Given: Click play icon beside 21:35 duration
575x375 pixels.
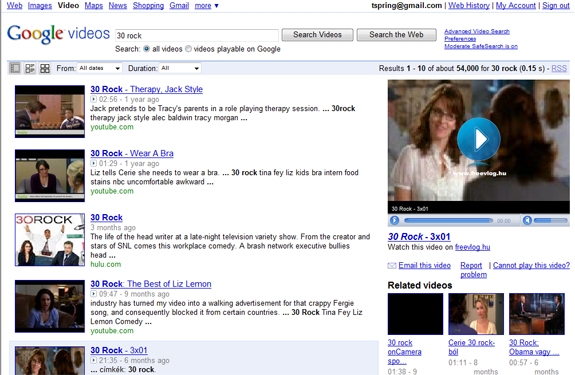Looking at the screenshot, I should click(94, 360).
